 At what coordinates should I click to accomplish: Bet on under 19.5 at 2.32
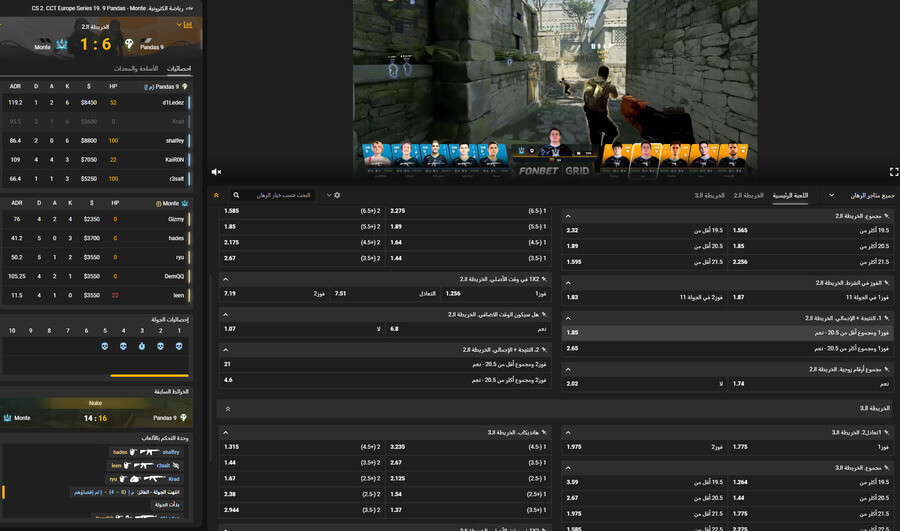[x=645, y=230]
